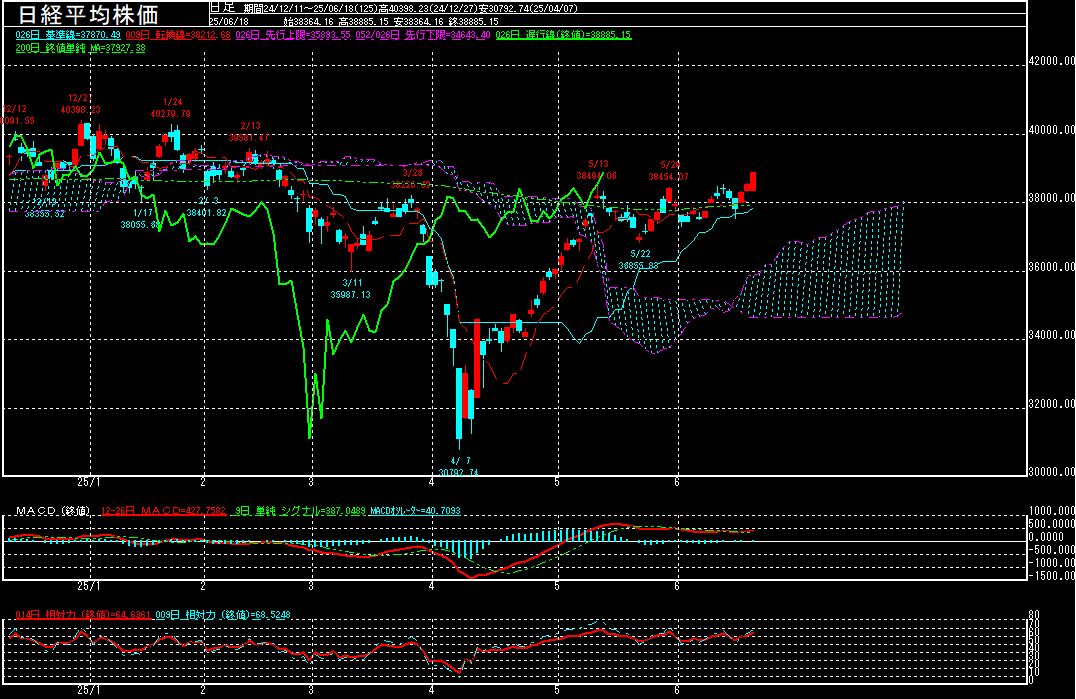Click the 052/026日 先行下限=34643.40 legend
This screenshot has width=1076, height=699.
pyautogui.click(x=423, y=34)
